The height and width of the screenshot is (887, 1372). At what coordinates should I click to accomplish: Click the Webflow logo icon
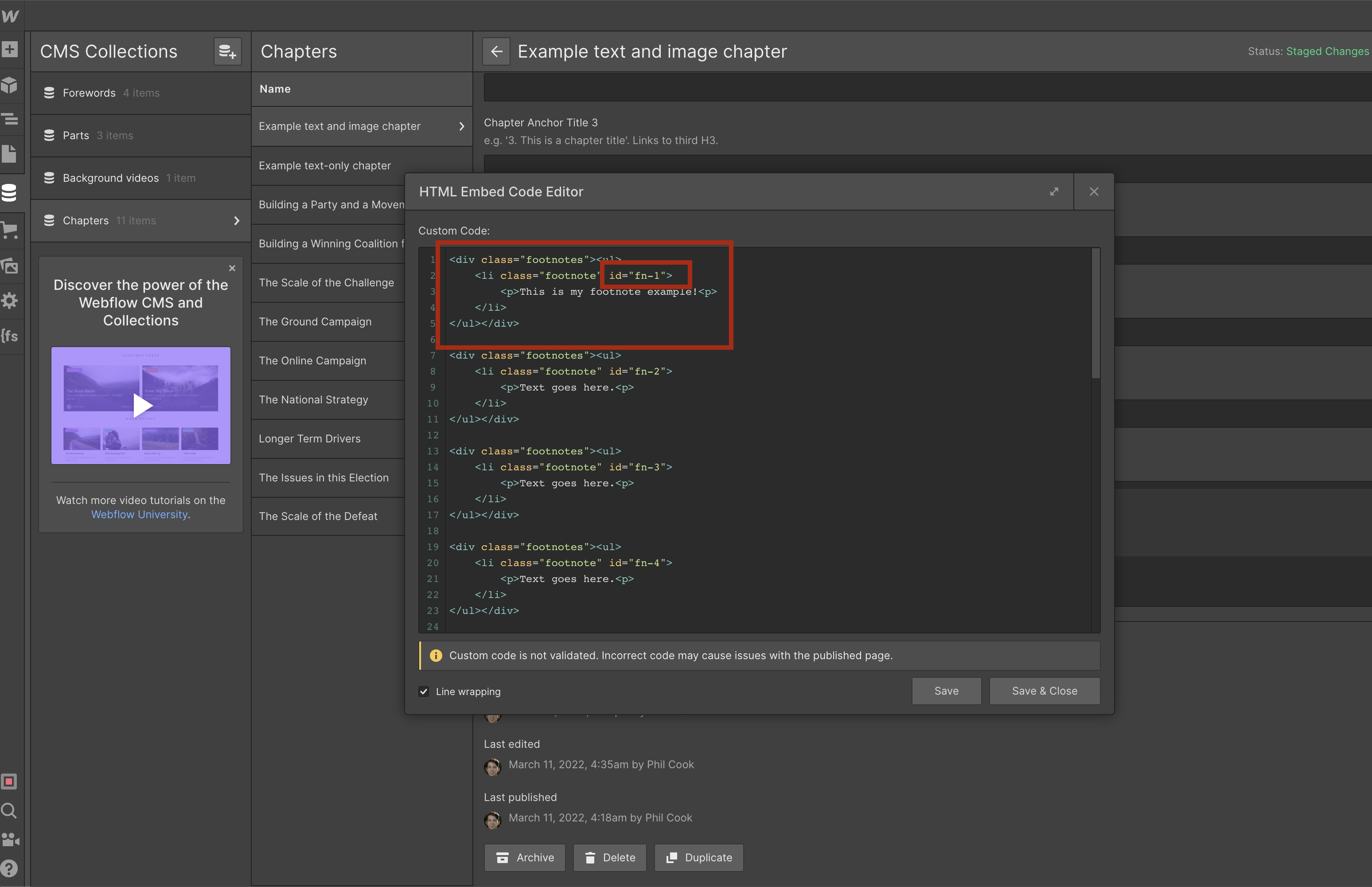pos(10,16)
